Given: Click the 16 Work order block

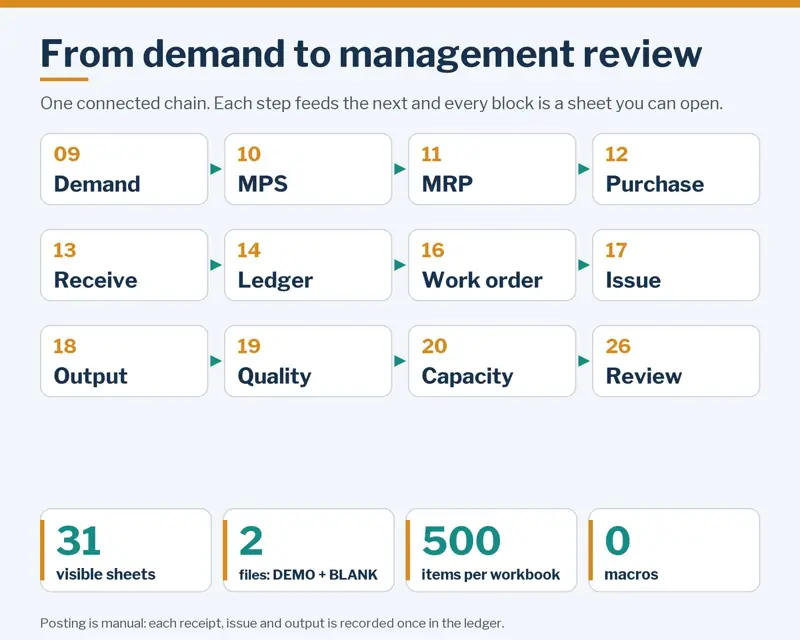Looking at the screenshot, I should 492,265.
